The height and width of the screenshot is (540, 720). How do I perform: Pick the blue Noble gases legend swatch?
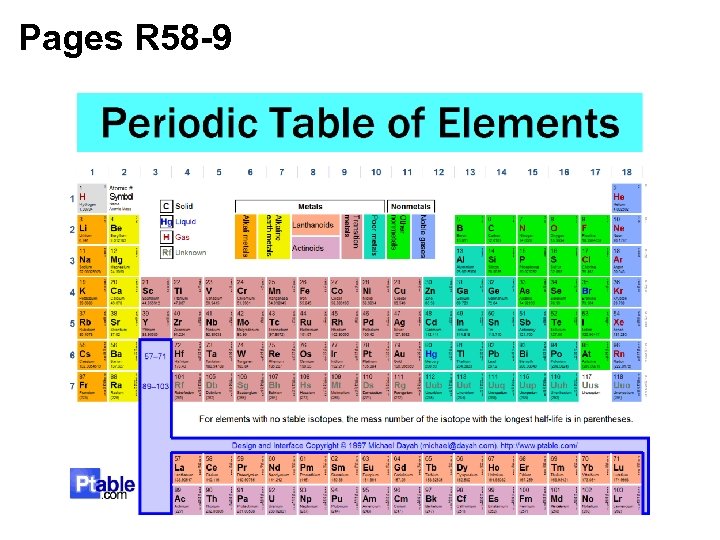tap(423, 236)
